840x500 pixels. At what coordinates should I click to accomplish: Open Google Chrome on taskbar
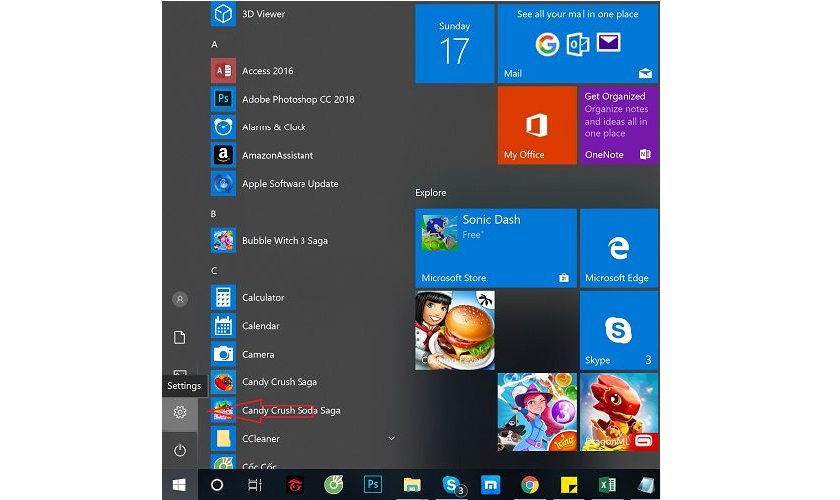click(530, 485)
